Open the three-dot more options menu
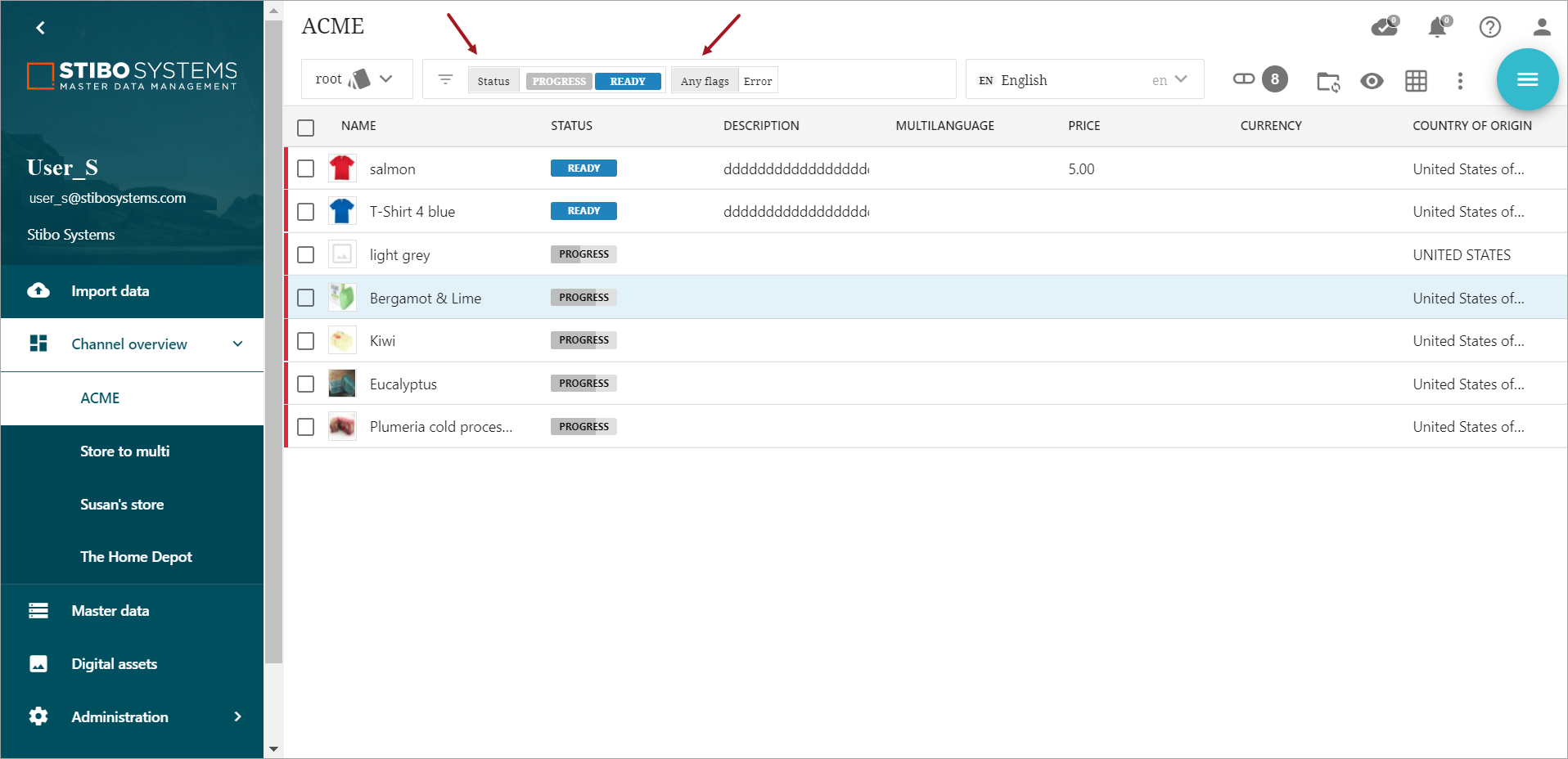1568x759 pixels. [1460, 81]
